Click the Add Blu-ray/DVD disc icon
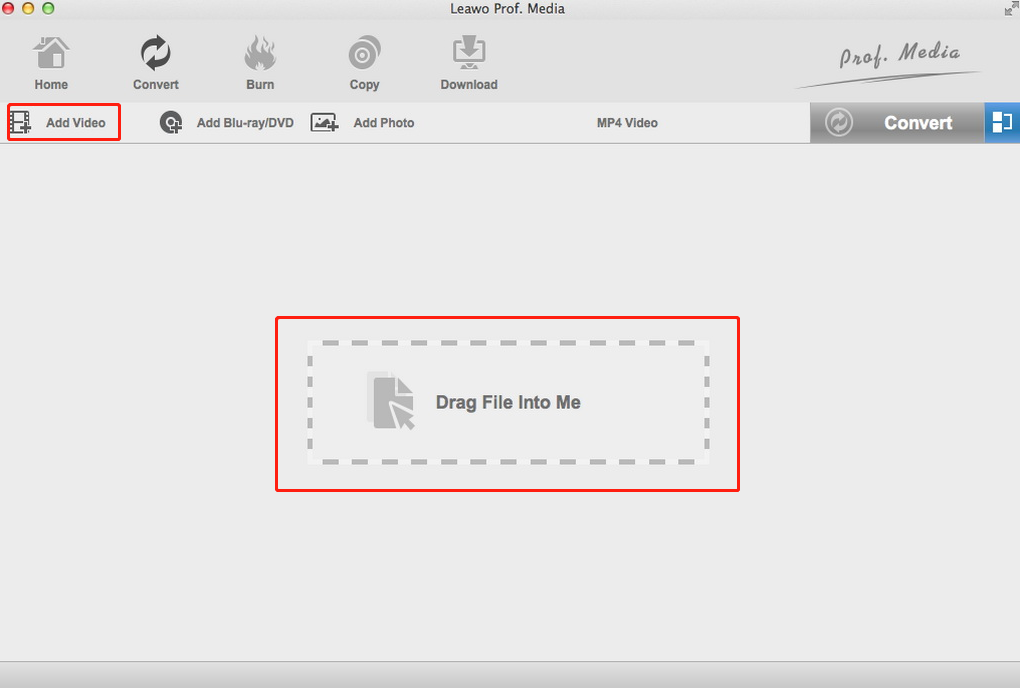This screenshot has width=1020, height=688. (171, 122)
